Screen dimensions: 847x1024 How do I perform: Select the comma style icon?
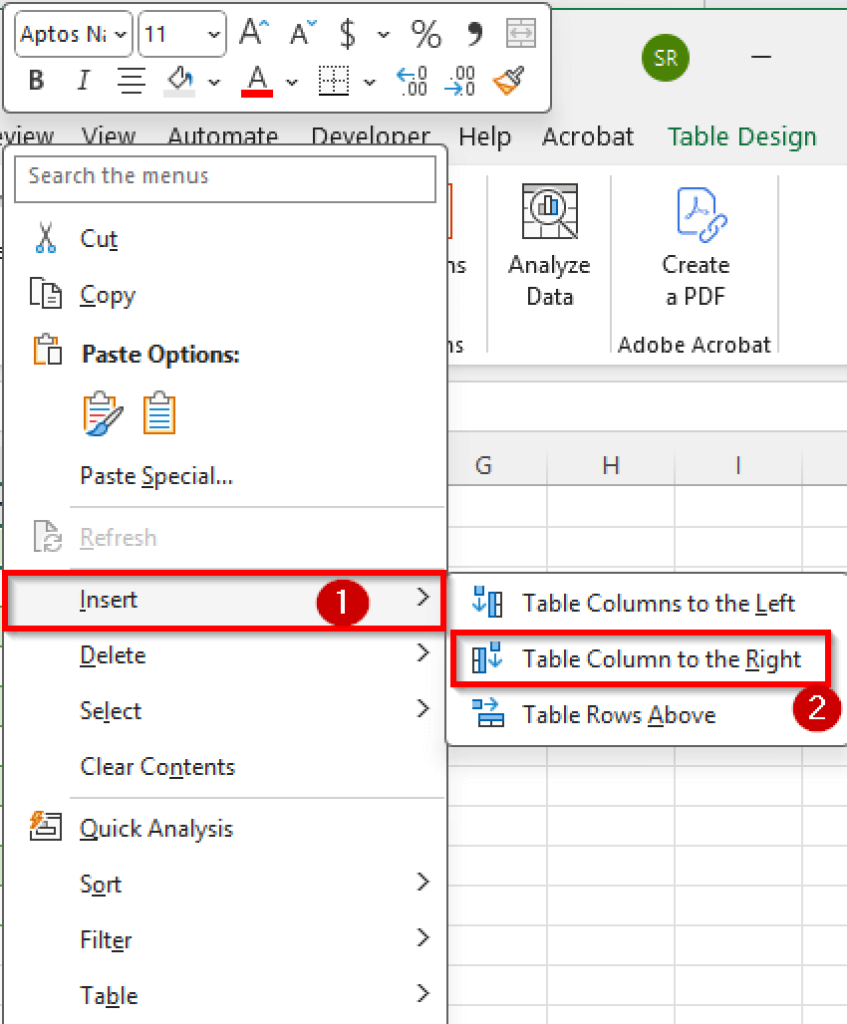click(x=474, y=33)
